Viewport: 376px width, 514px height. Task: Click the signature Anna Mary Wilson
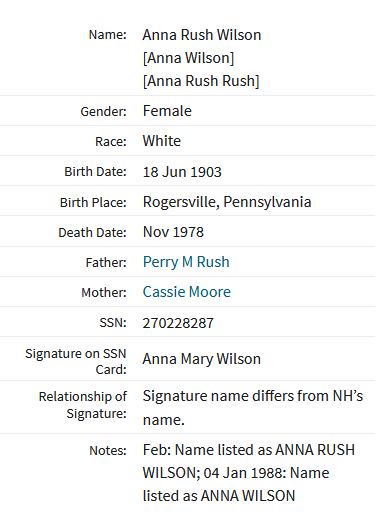[202, 359]
